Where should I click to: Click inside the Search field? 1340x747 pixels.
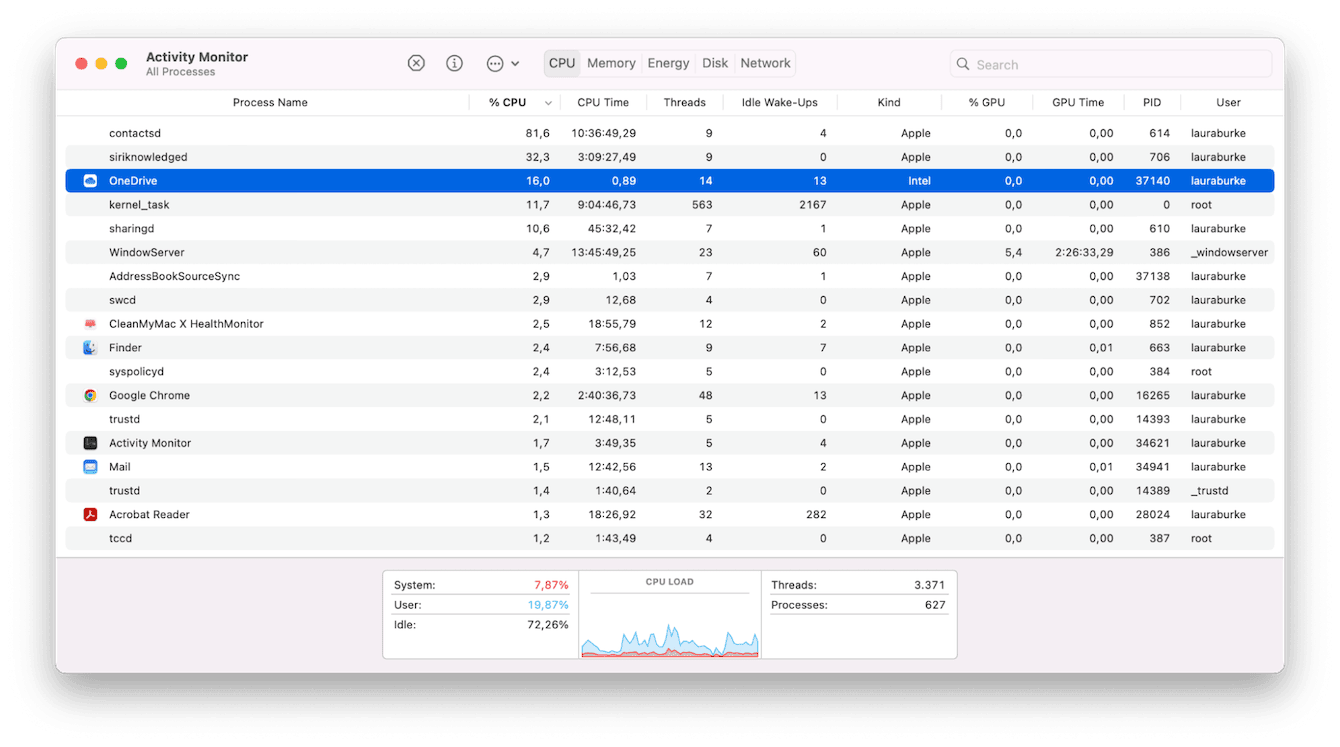point(1110,63)
